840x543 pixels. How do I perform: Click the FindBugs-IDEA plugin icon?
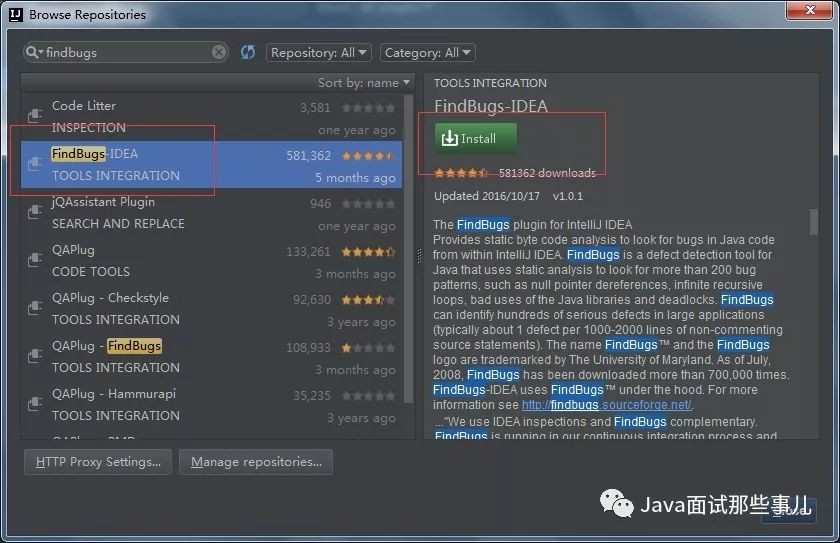pyautogui.click(x=35, y=163)
